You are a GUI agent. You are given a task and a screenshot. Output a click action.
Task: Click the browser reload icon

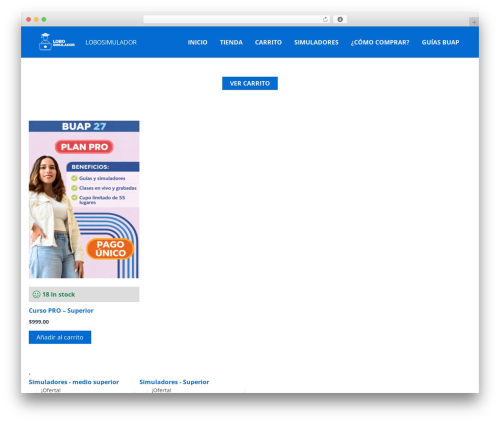click(325, 19)
